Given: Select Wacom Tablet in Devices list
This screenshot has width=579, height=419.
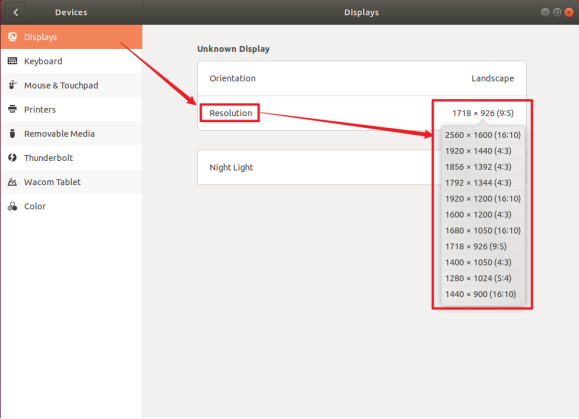Looking at the screenshot, I should 72,182.
